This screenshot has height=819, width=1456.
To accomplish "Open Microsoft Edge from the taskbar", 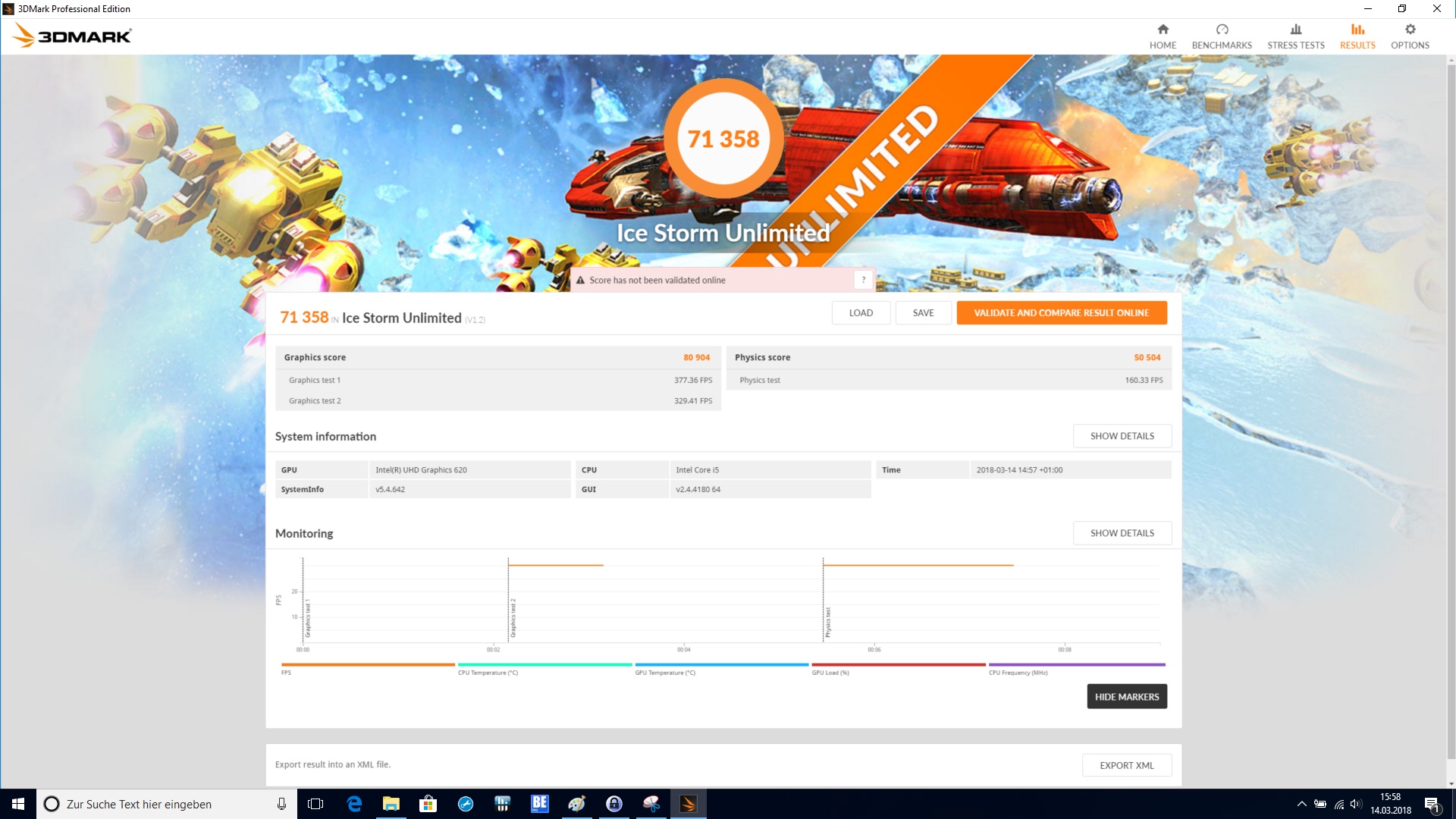I will pyautogui.click(x=353, y=804).
